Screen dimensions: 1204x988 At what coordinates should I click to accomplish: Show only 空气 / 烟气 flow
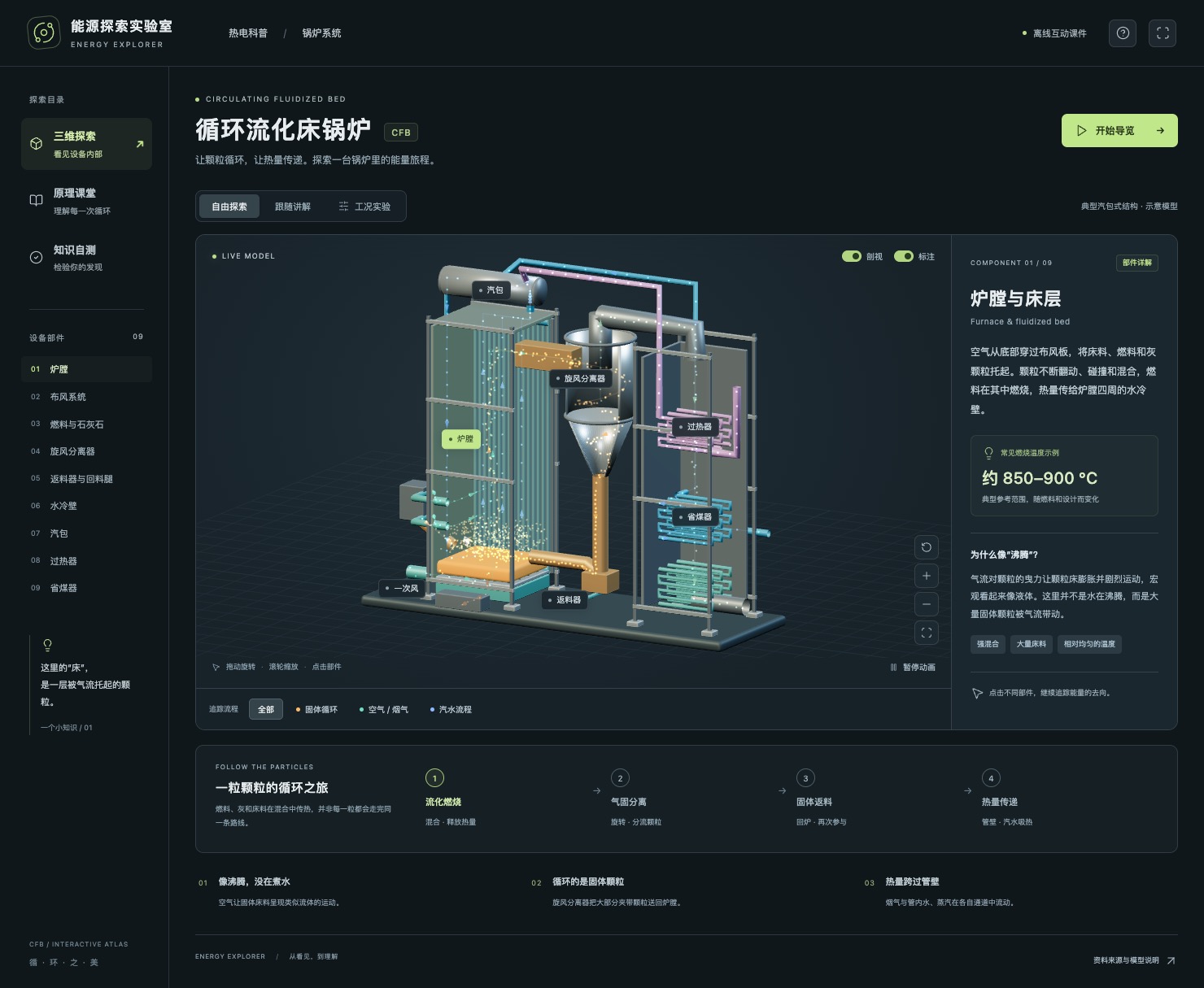[x=384, y=710]
